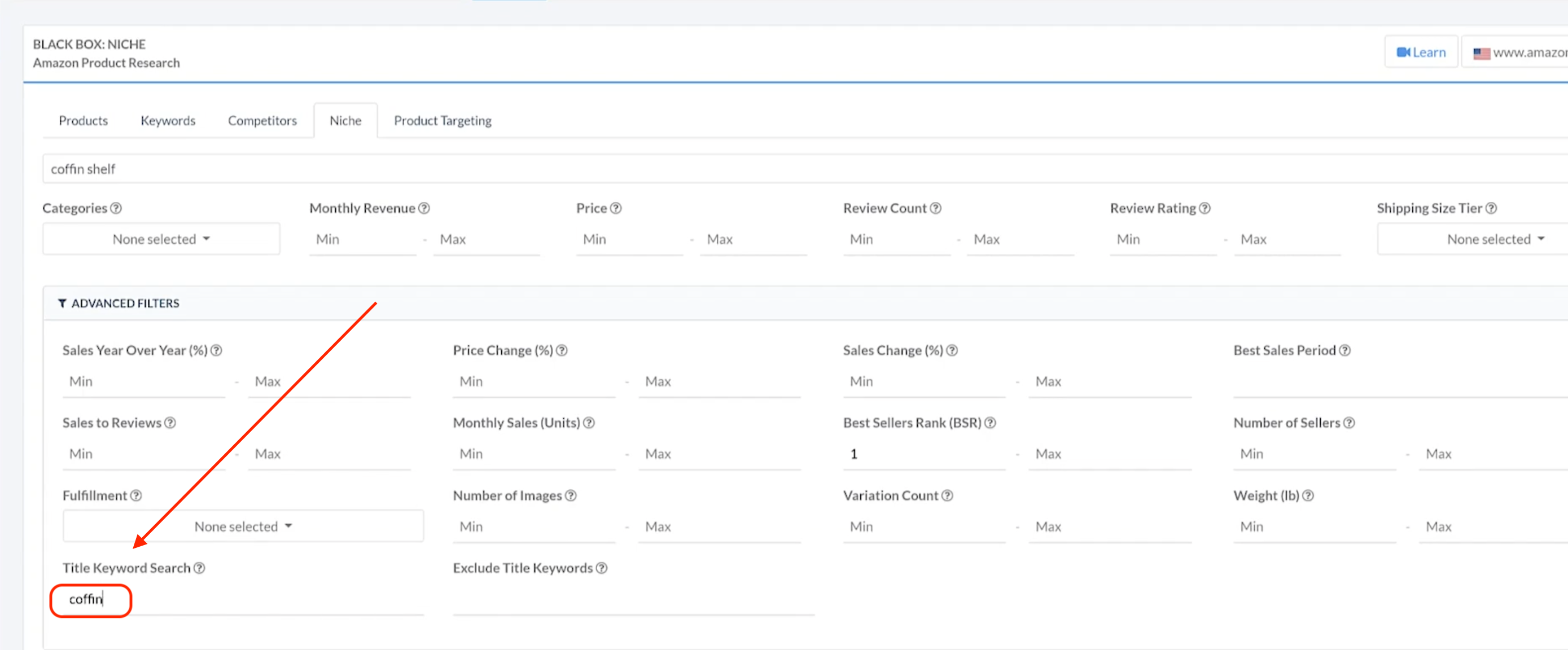Screen dimensions: 1568x650
Task: Click the Variation Count help icon
Action: pos(947,495)
